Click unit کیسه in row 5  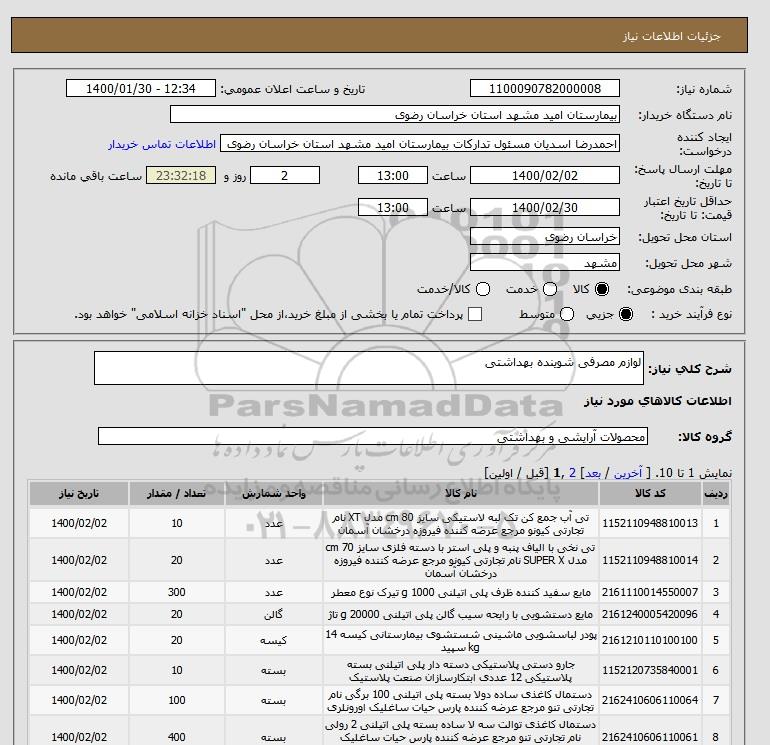click(x=274, y=640)
